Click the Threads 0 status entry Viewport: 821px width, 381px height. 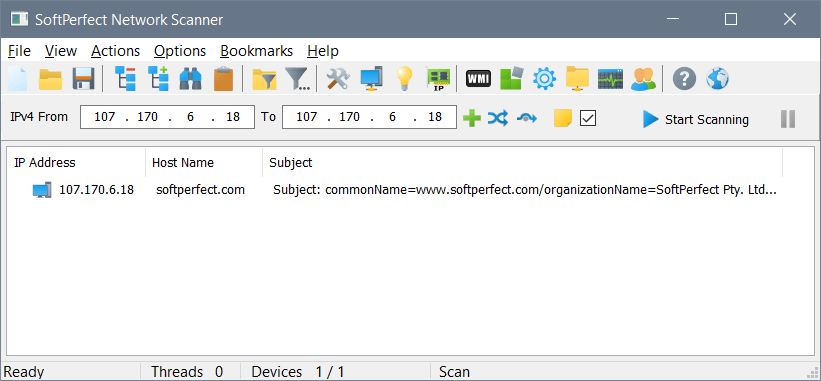[187, 372]
